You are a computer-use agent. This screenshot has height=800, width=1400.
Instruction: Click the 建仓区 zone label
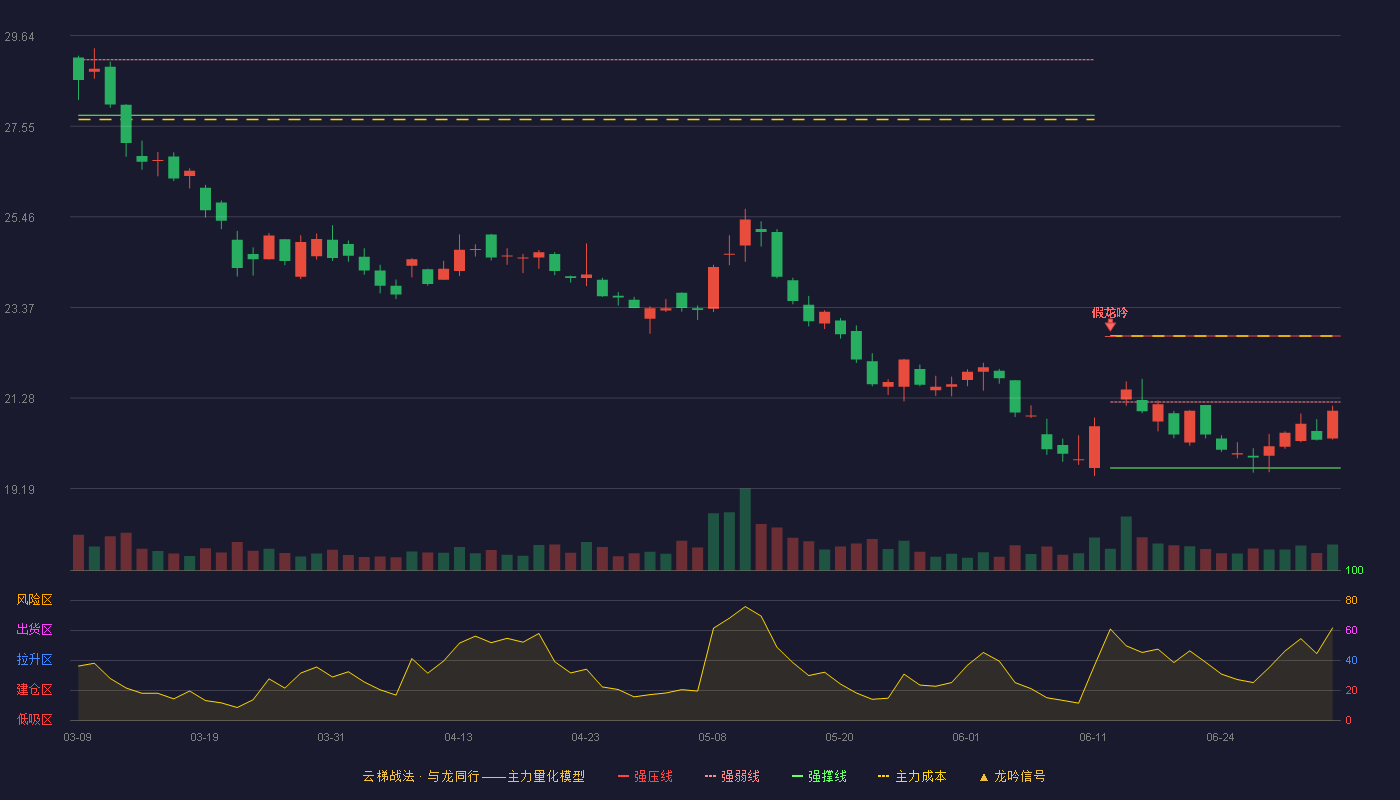[34, 690]
